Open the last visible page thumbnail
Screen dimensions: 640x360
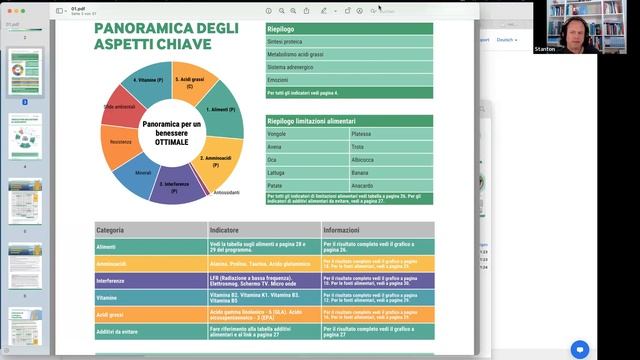pyautogui.click(x=25, y=327)
